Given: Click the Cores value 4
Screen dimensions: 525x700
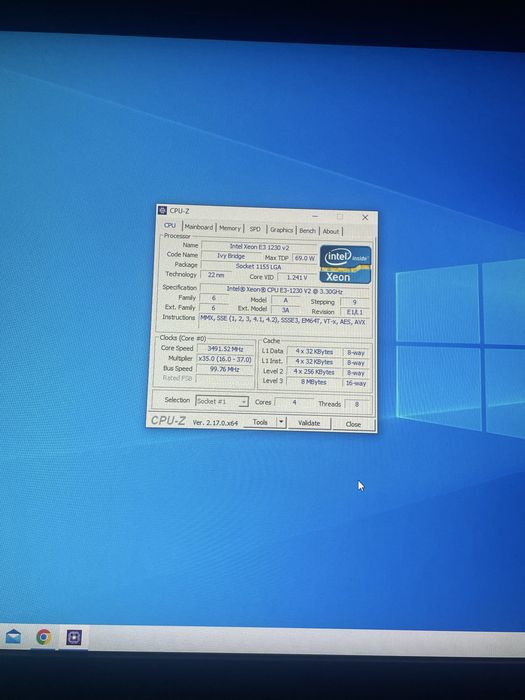Looking at the screenshot, I should pyautogui.click(x=294, y=403).
